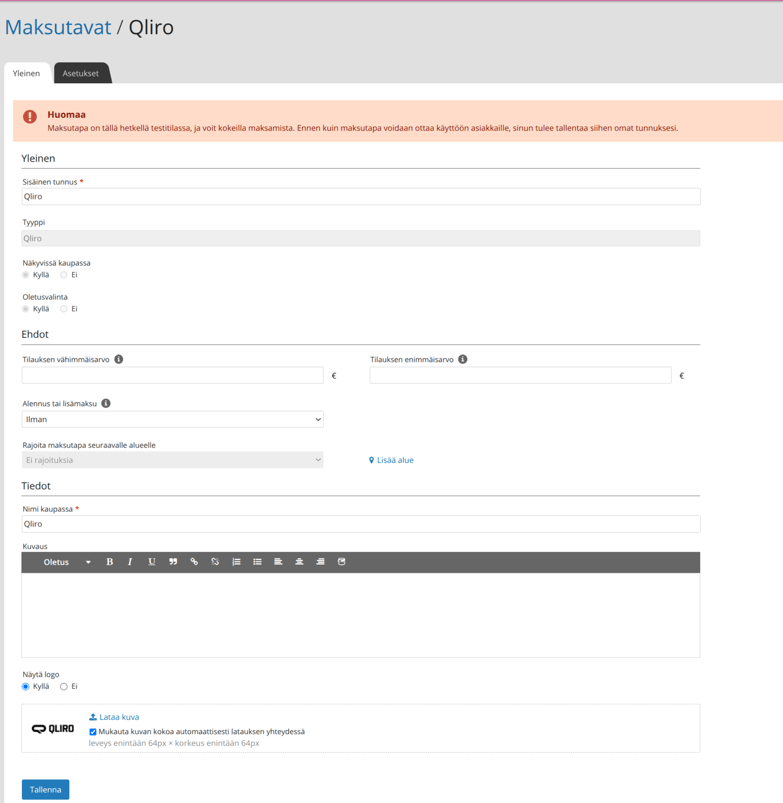Click the Huomaa heading text

(67, 115)
